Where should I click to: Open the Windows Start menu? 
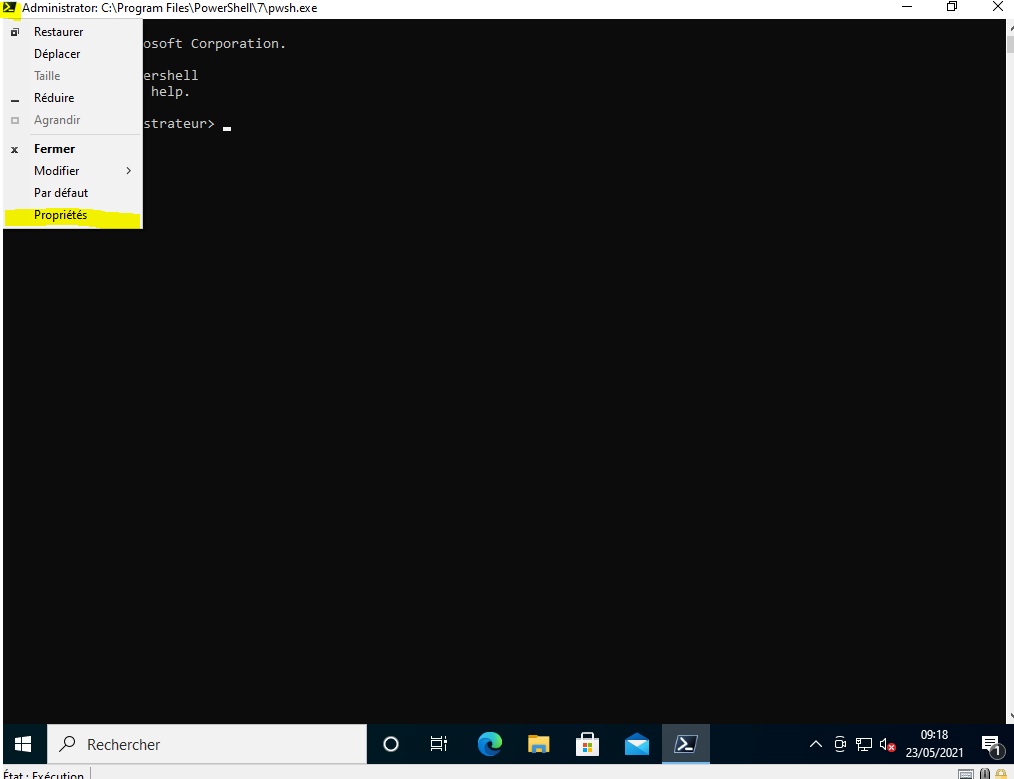click(x=23, y=744)
